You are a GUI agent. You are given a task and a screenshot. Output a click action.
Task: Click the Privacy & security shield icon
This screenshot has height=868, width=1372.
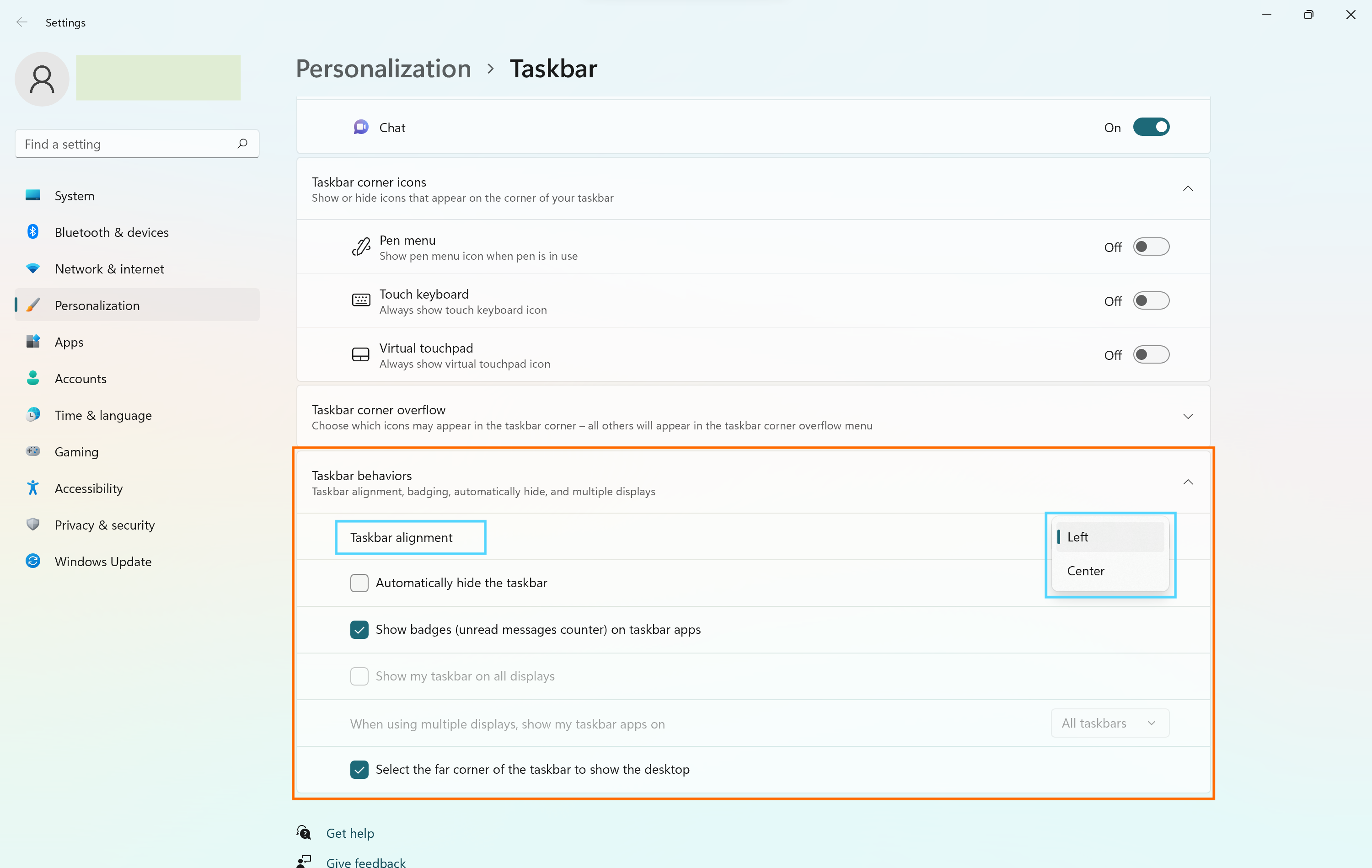[x=33, y=525]
